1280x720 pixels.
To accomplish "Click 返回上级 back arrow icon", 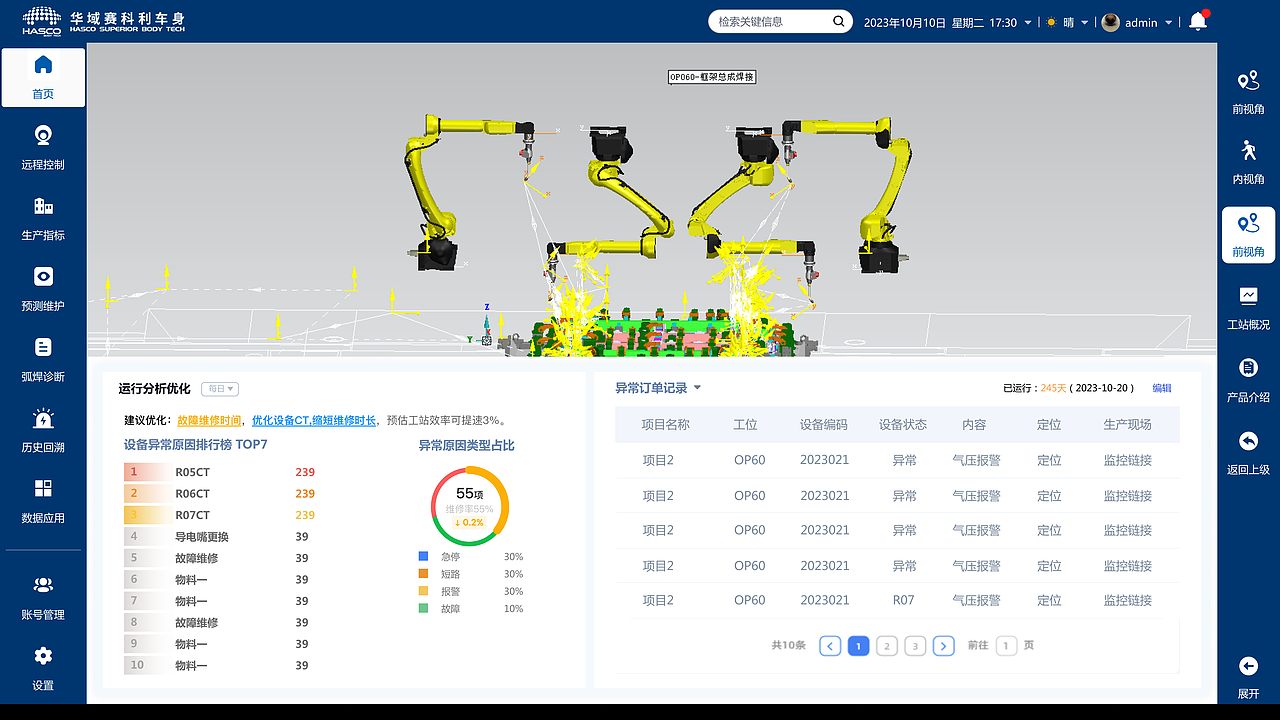I will [x=1248, y=441].
